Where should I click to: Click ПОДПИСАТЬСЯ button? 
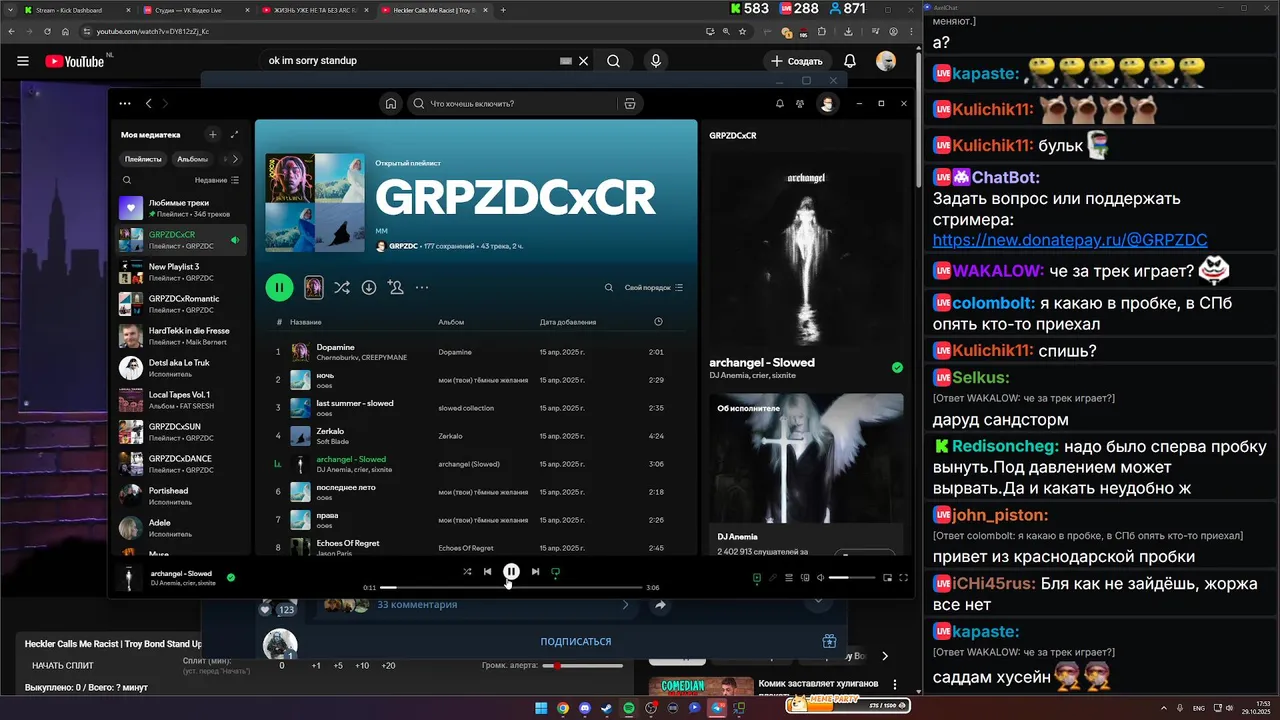click(x=576, y=642)
